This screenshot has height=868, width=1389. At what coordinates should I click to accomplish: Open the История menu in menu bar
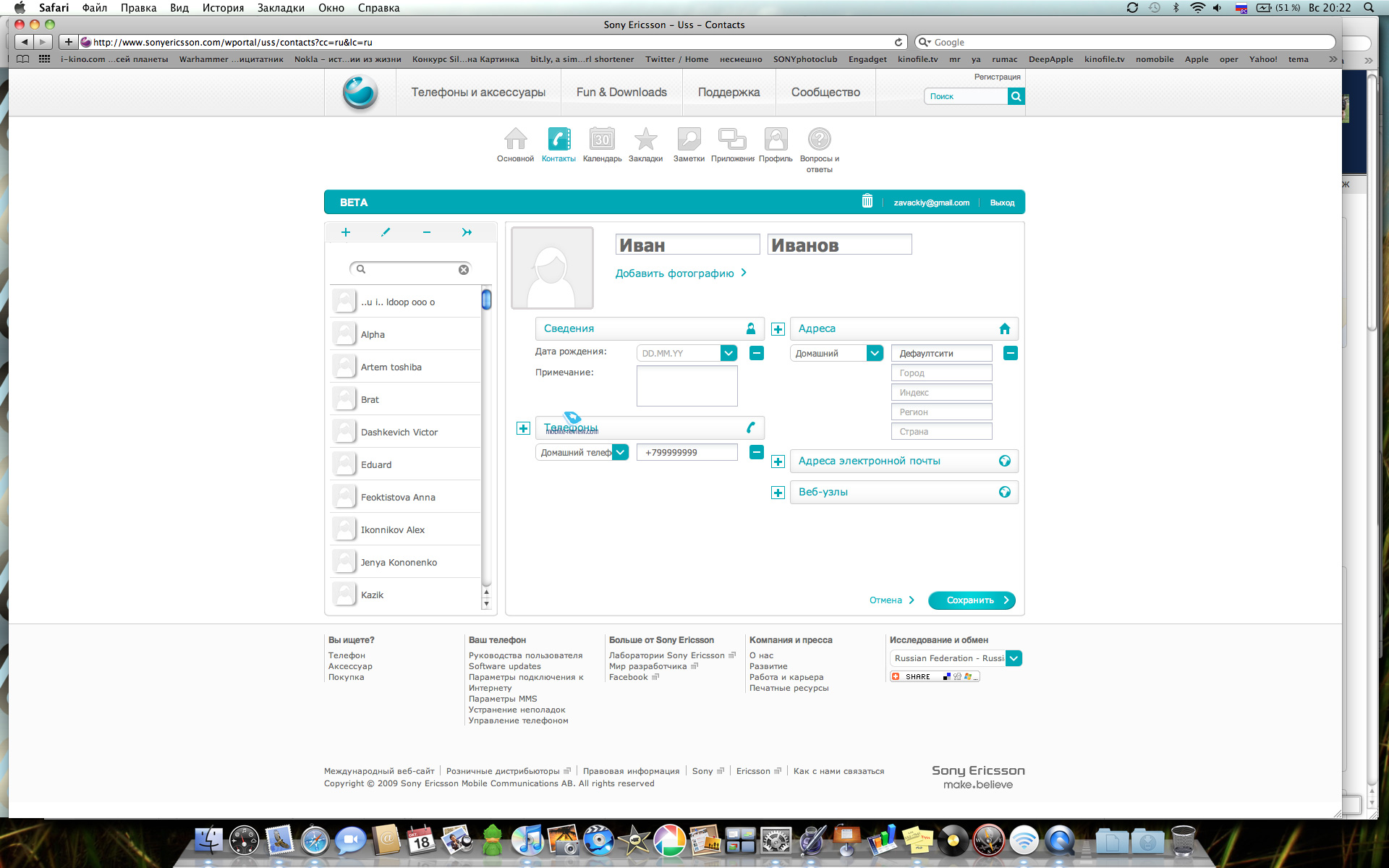[223, 8]
